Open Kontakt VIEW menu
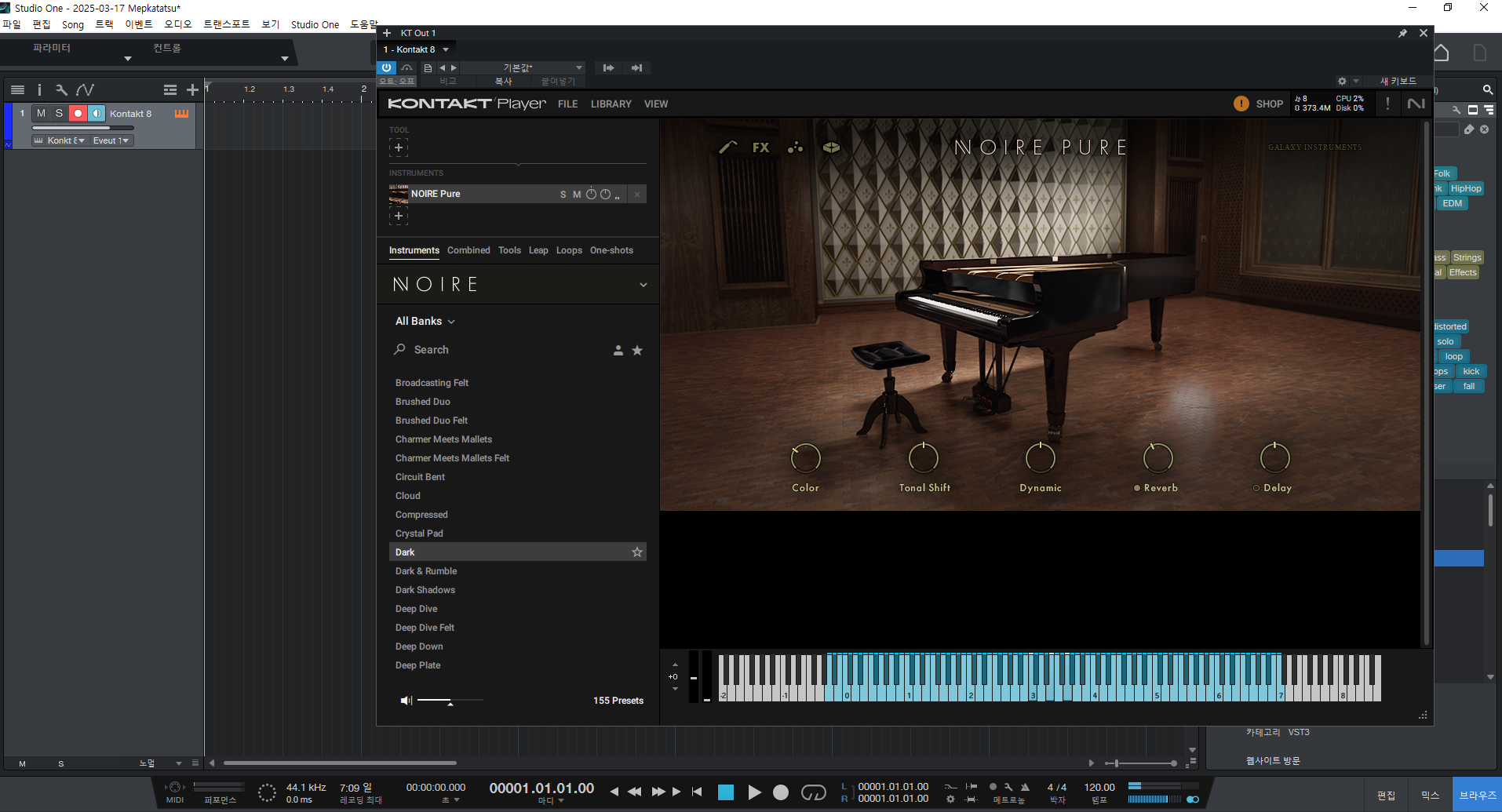1502x812 pixels. [656, 104]
